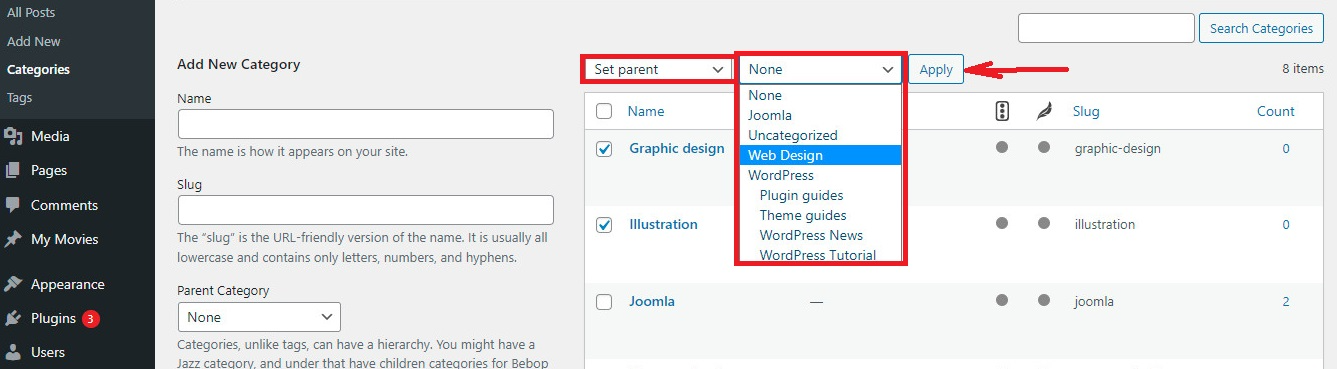Image resolution: width=1337 pixels, height=369 pixels.
Task: Choose WordPress from the parent list
Action: (x=820, y=175)
